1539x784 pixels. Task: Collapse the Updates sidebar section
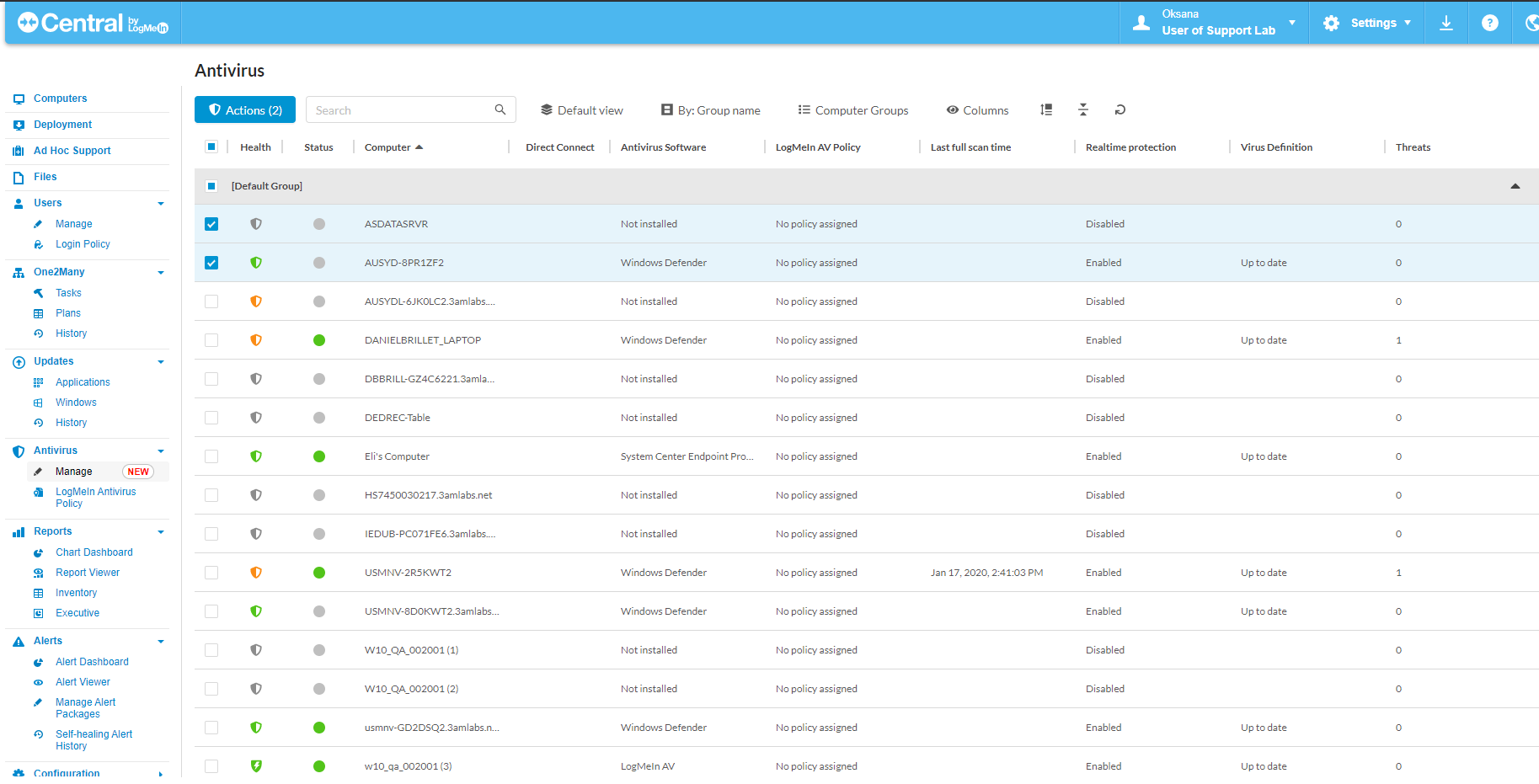click(161, 362)
